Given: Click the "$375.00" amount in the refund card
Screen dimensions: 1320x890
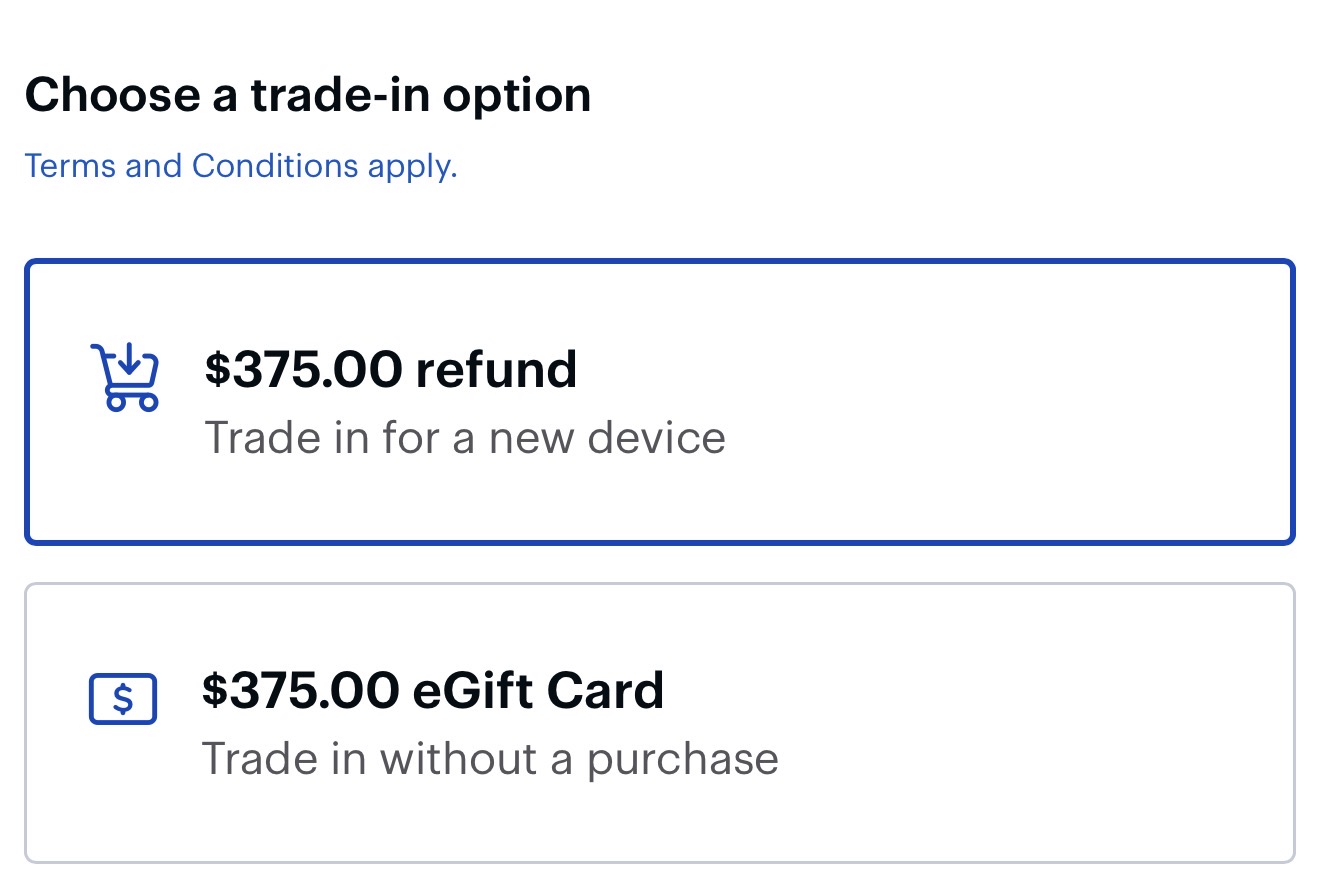Looking at the screenshot, I should click(x=303, y=369).
